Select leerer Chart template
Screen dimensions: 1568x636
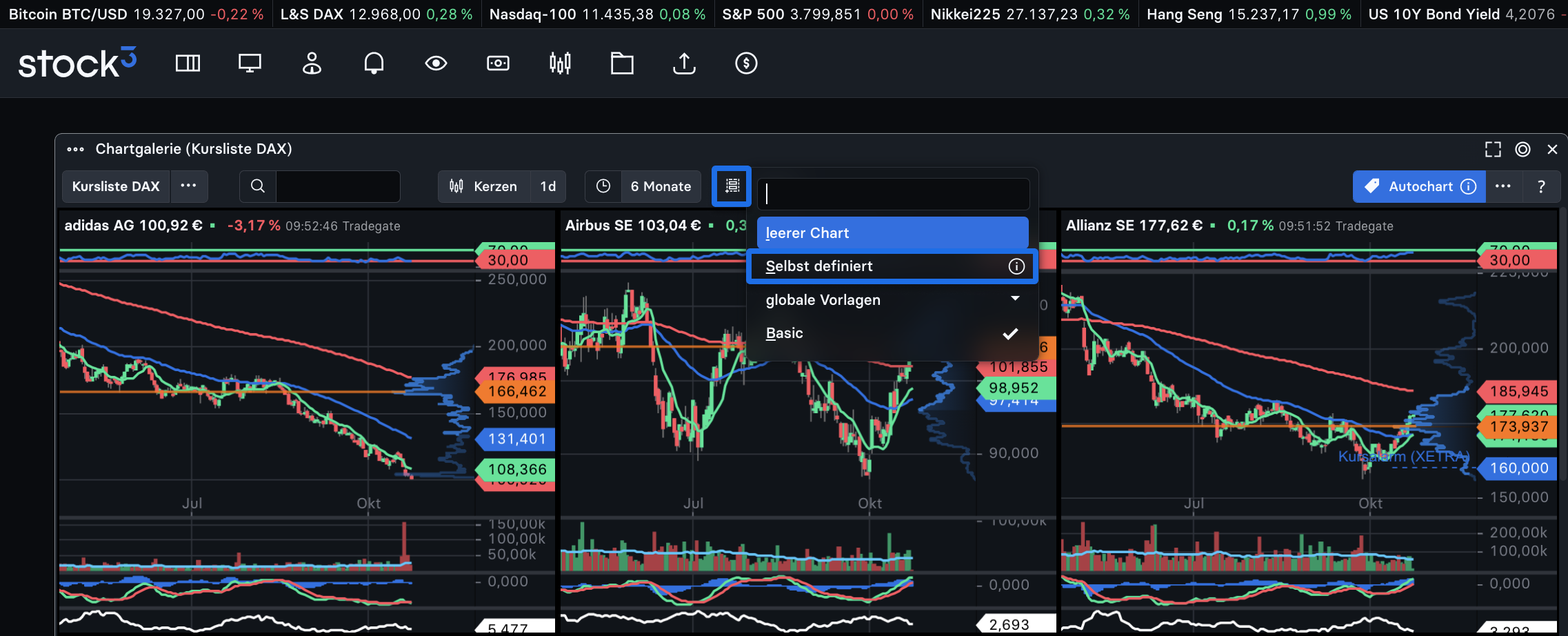[892, 233]
